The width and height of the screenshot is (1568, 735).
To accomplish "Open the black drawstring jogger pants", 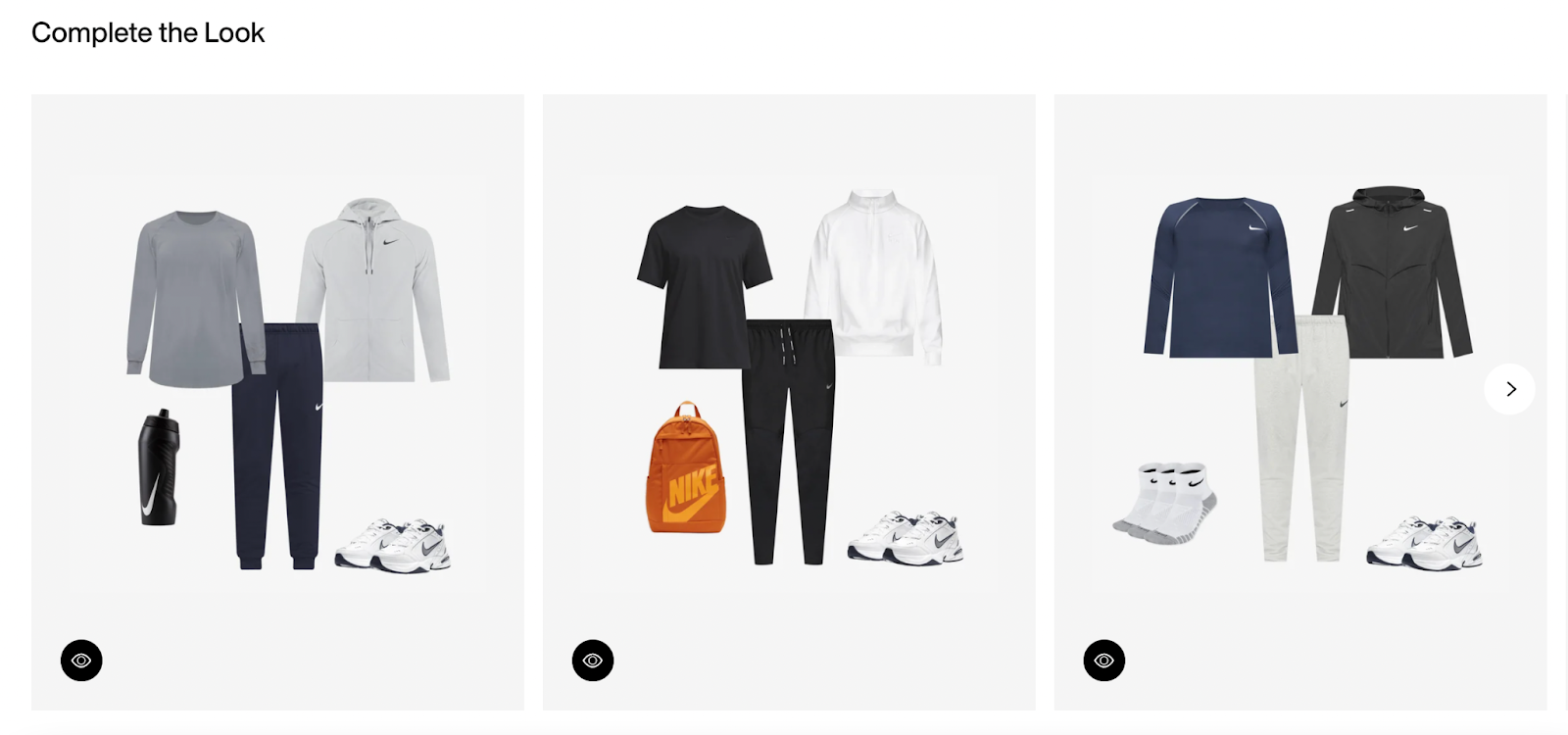I will [x=789, y=441].
